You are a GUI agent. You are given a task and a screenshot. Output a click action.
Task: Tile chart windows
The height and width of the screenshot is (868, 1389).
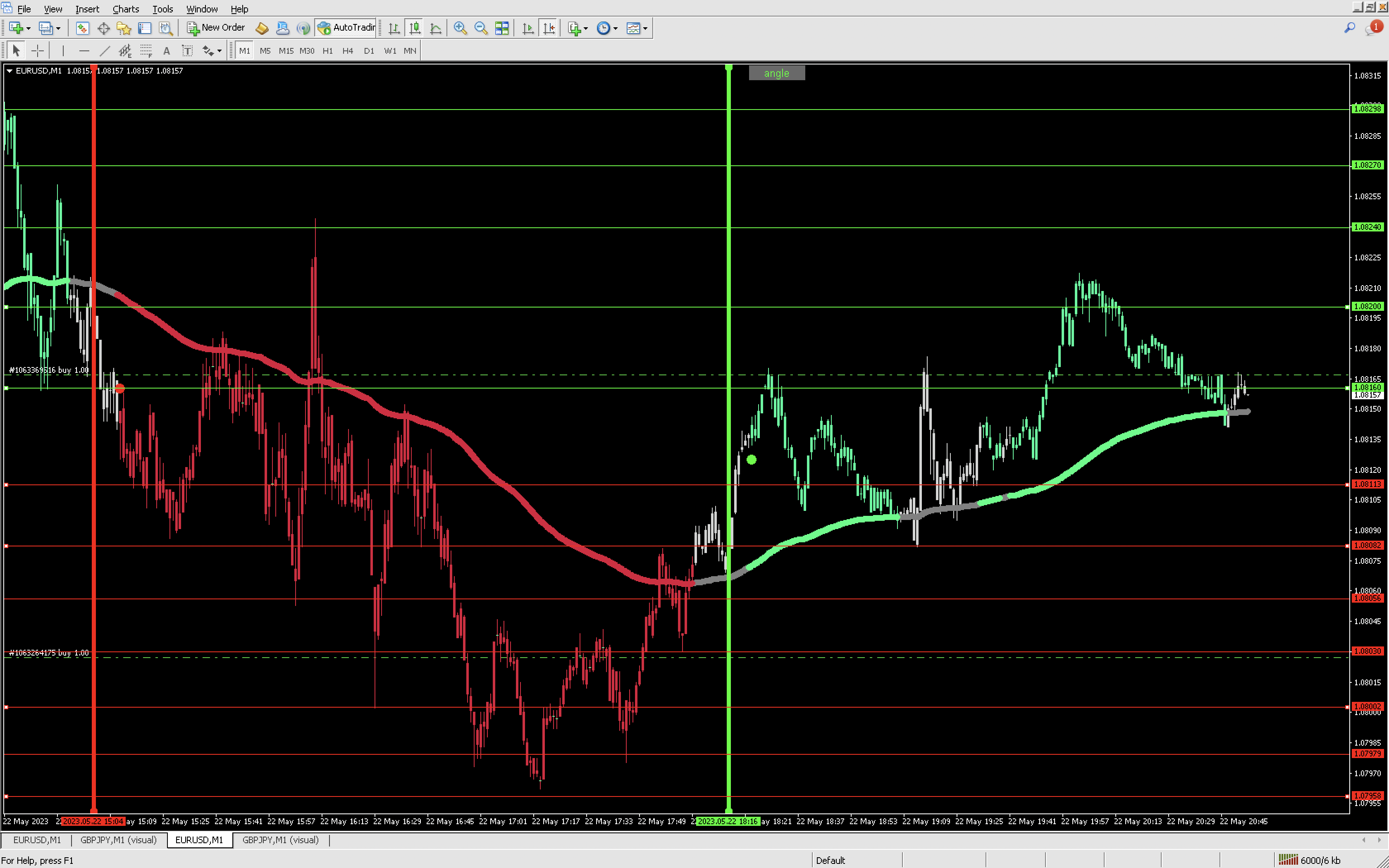click(x=501, y=28)
